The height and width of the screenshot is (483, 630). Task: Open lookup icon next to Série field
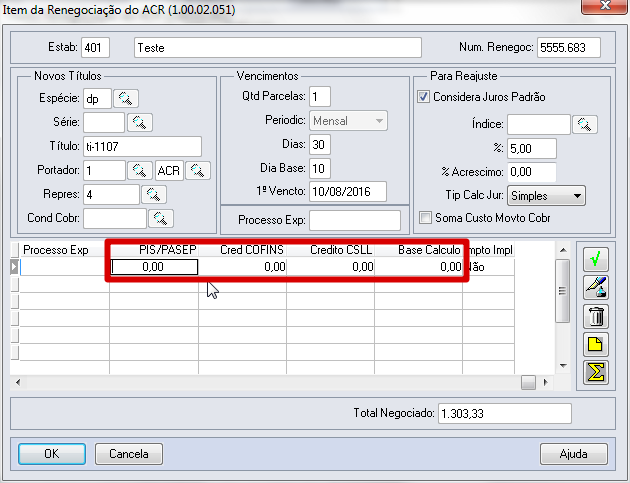tap(139, 123)
